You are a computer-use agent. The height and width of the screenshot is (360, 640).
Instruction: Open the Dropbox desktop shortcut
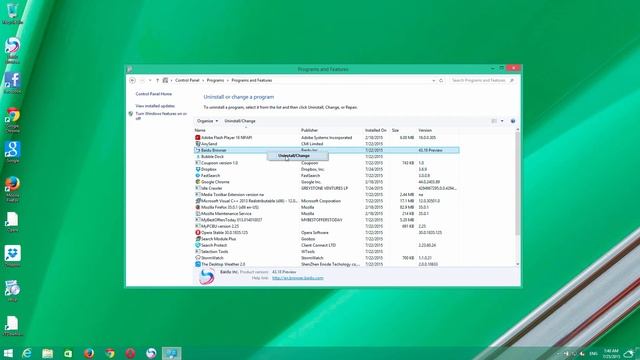[12, 256]
